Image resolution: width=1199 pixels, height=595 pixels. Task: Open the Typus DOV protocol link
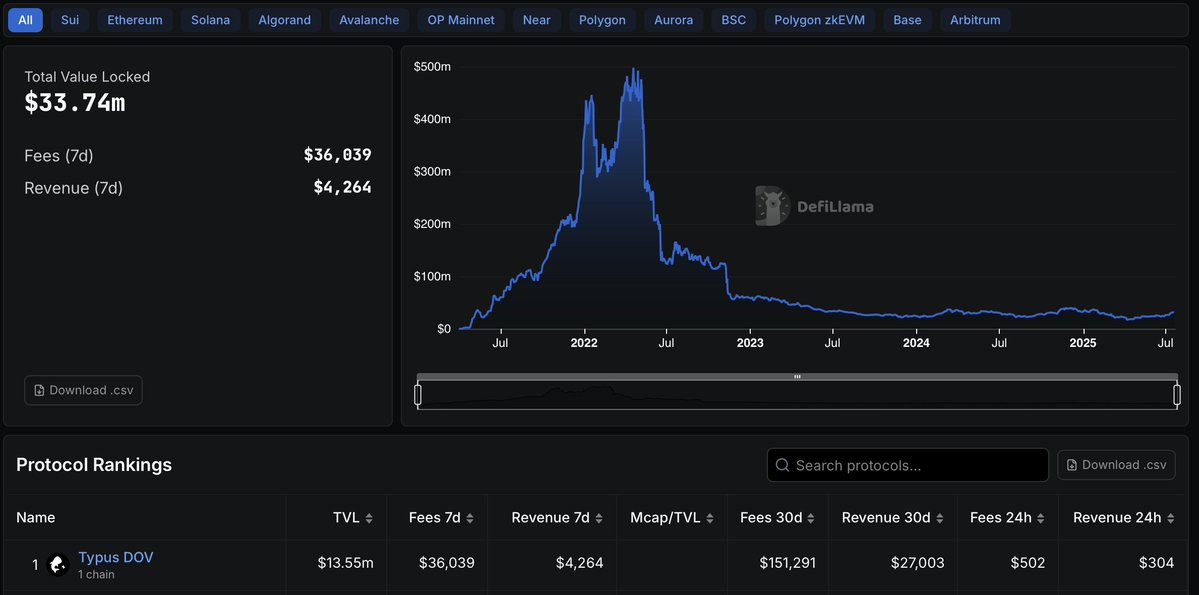[115, 558]
